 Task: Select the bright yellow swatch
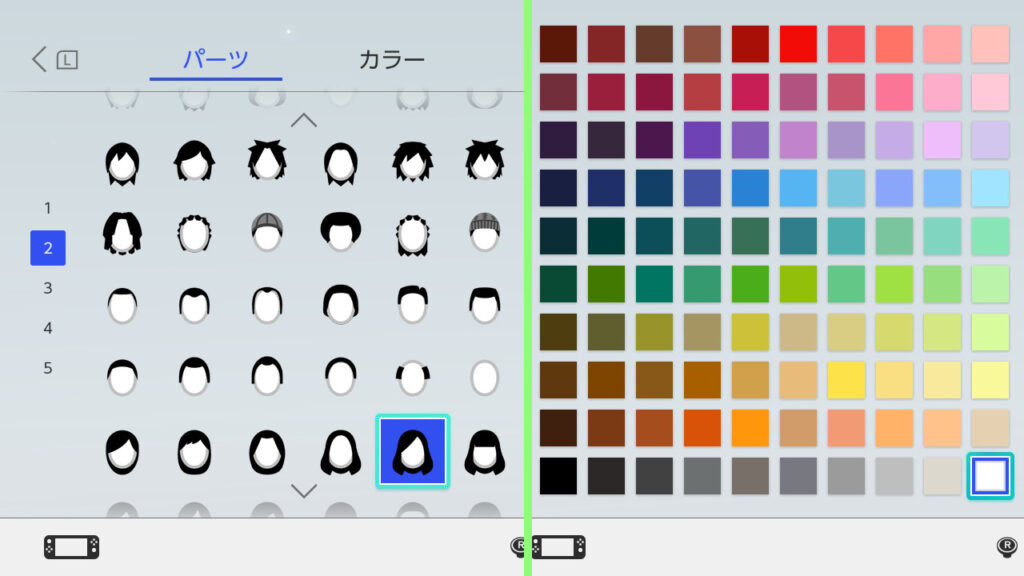(846, 380)
